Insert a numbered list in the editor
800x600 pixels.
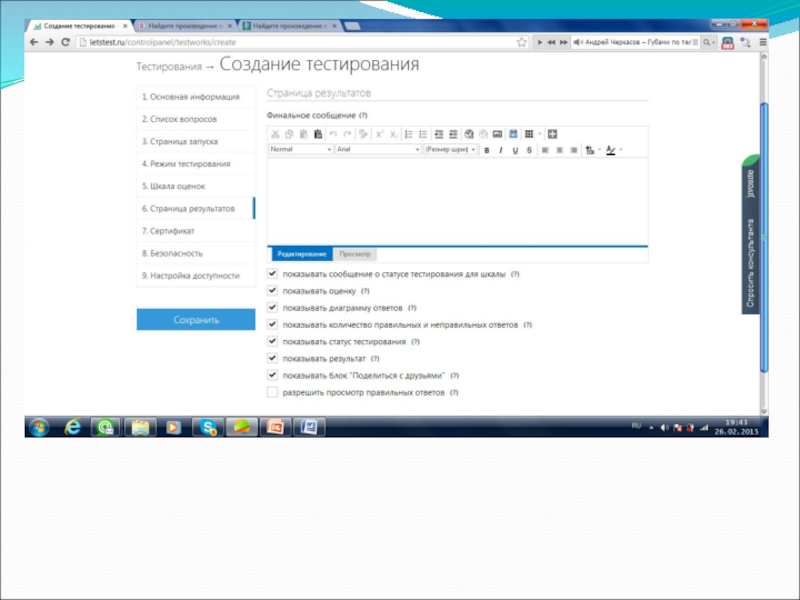click(x=409, y=134)
